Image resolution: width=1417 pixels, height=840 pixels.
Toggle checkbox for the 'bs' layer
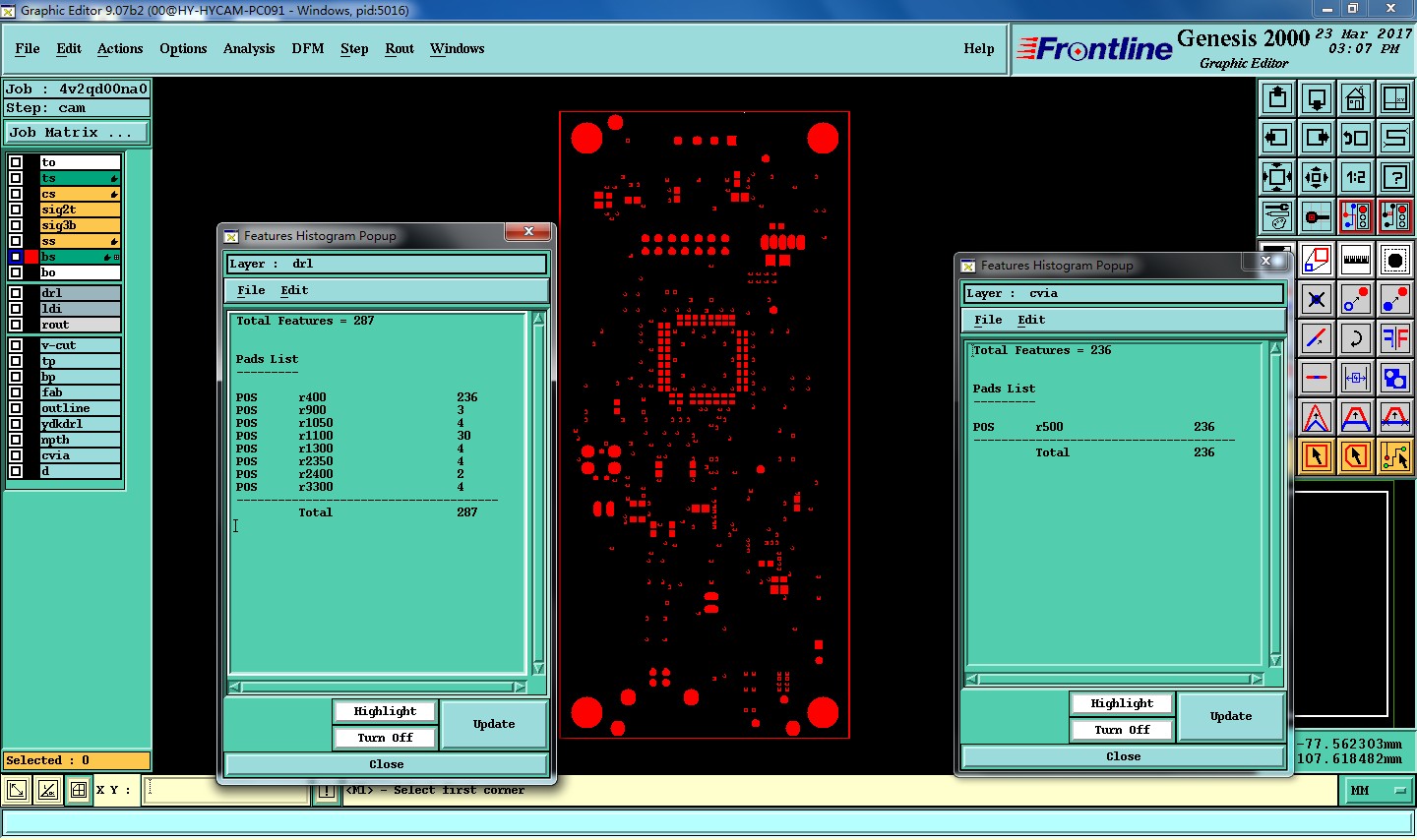[16, 257]
